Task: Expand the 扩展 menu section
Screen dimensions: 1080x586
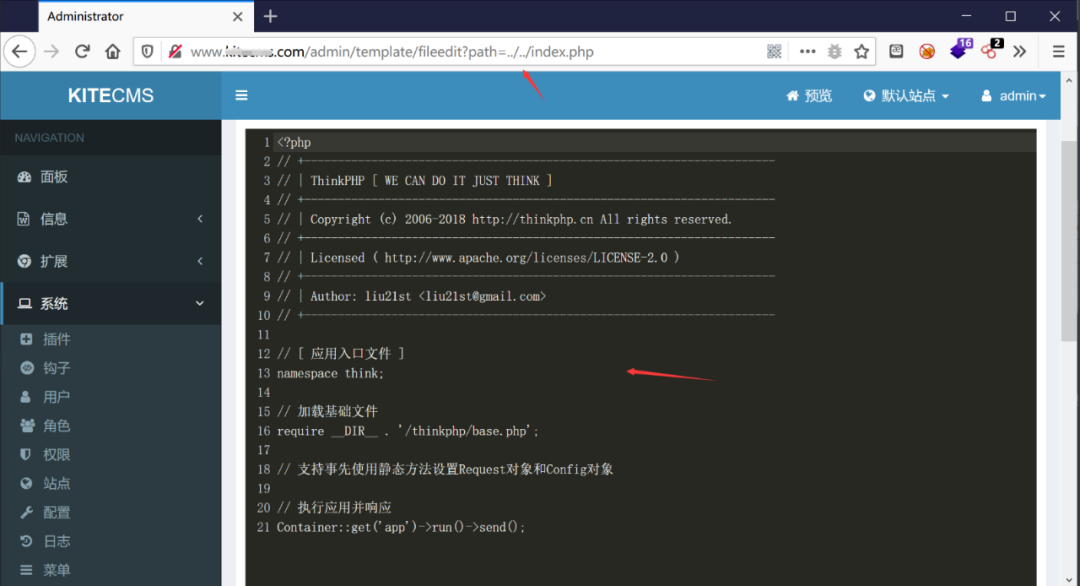Action: coord(111,261)
